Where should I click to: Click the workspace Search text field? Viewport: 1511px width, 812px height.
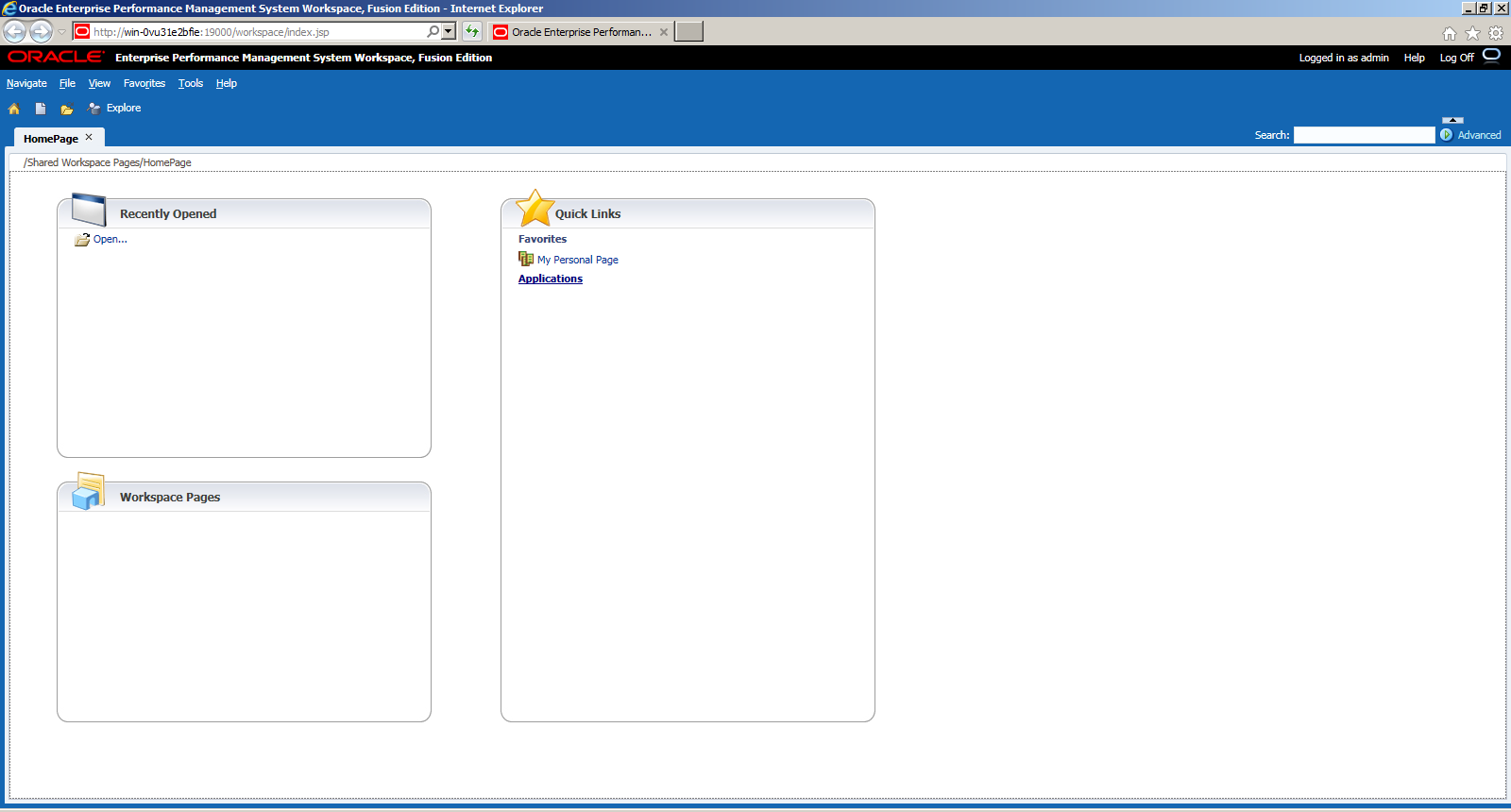point(1364,135)
